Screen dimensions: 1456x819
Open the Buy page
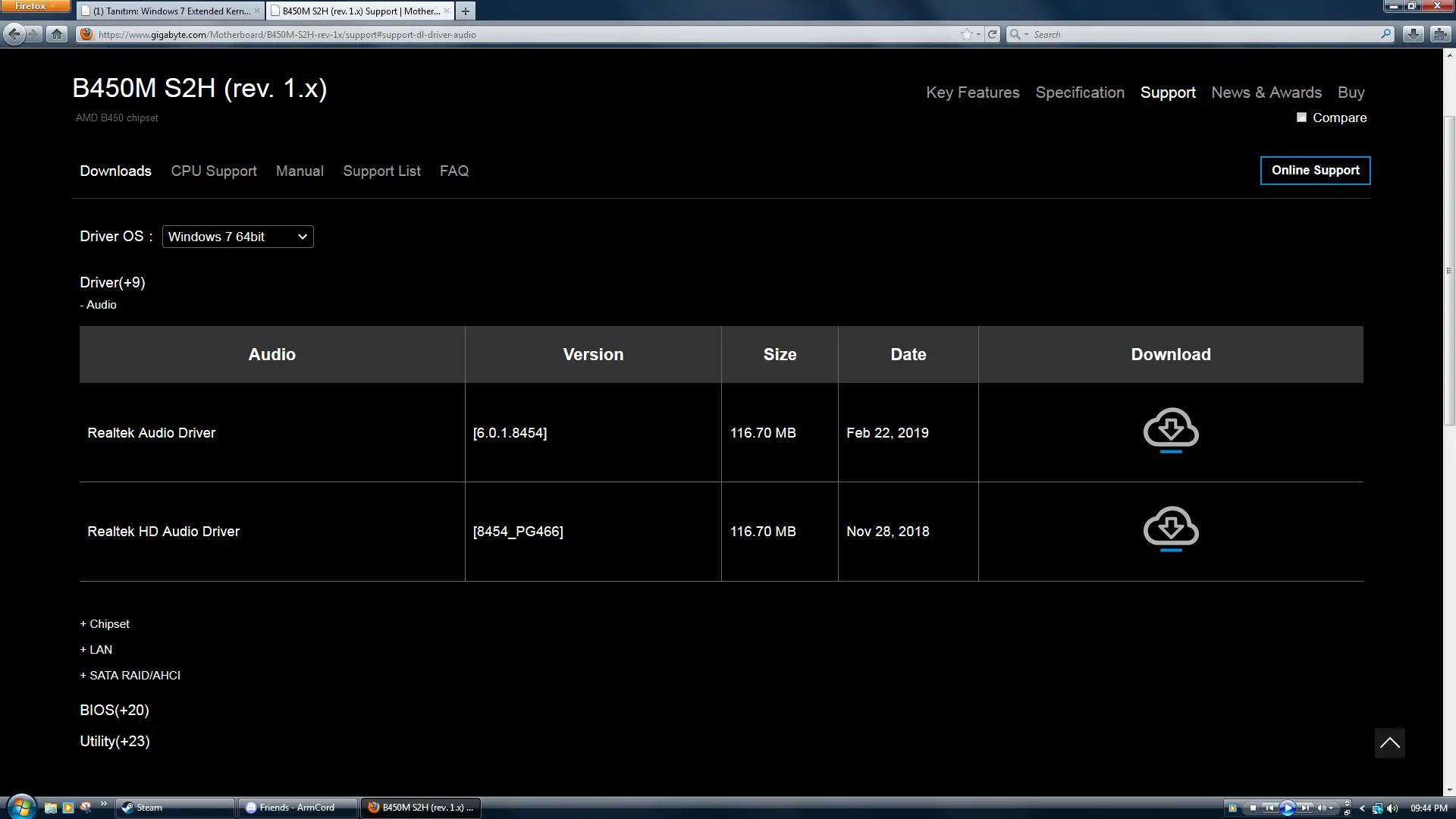point(1351,93)
